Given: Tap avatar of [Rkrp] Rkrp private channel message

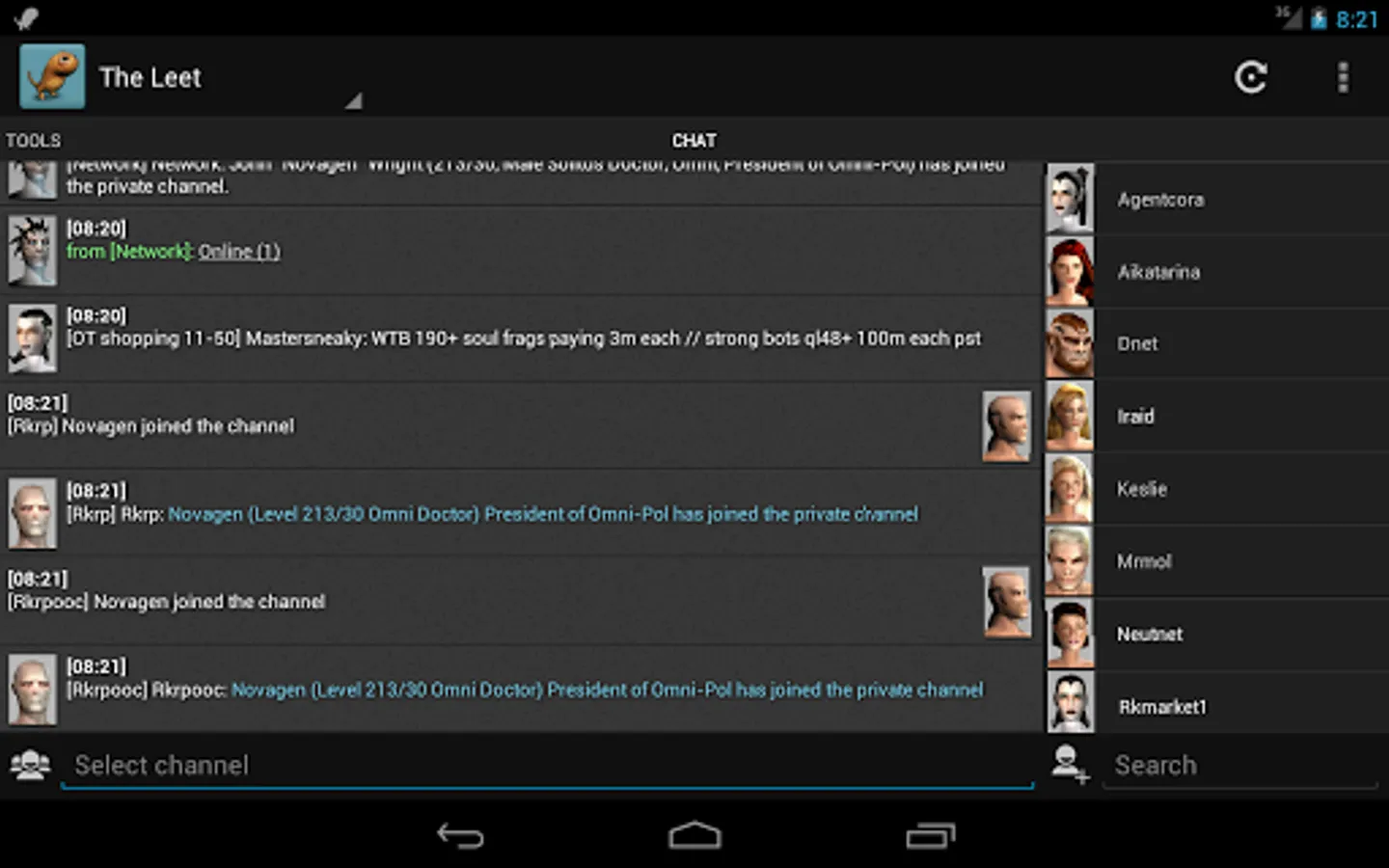Looking at the screenshot, I should point(32,514).
